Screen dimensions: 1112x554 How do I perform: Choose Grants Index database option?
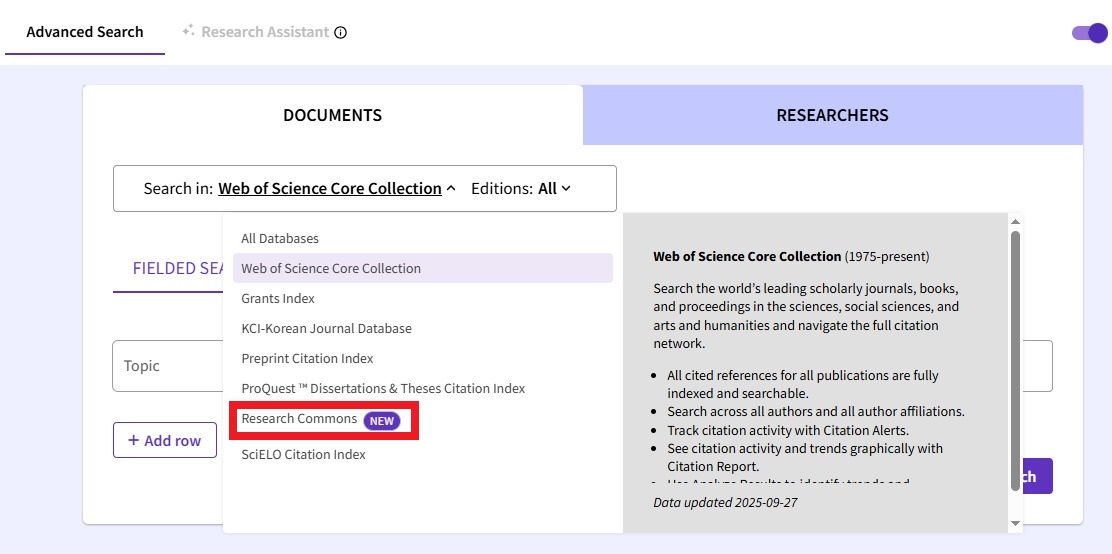coord(278,298)
